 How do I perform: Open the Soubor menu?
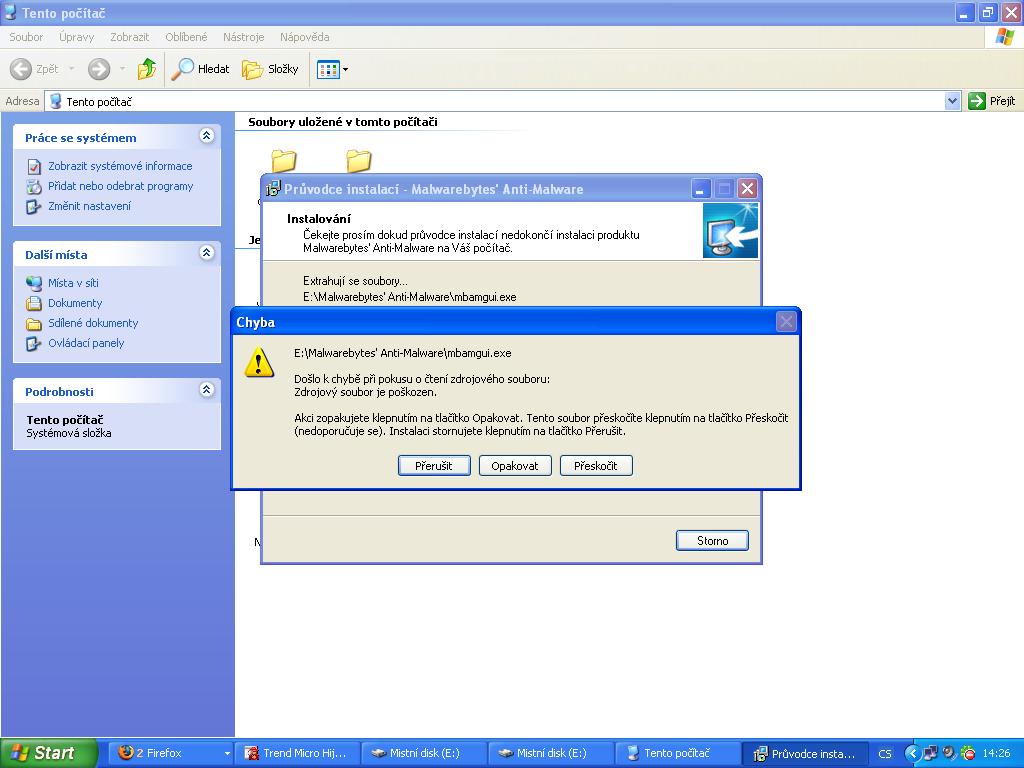[26, 37]
